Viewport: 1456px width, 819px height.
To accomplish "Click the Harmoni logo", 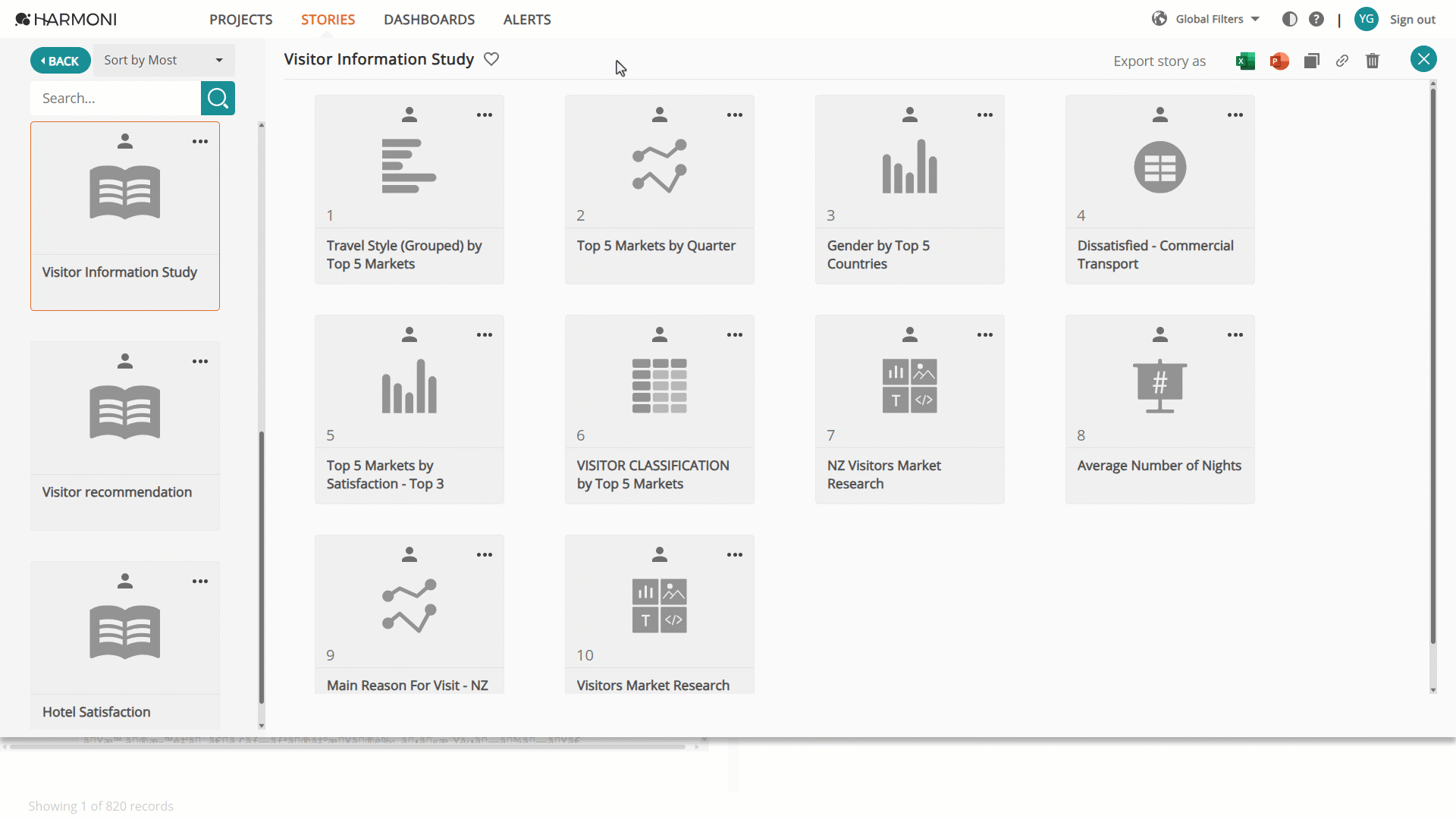I will [x=66, y=19].
